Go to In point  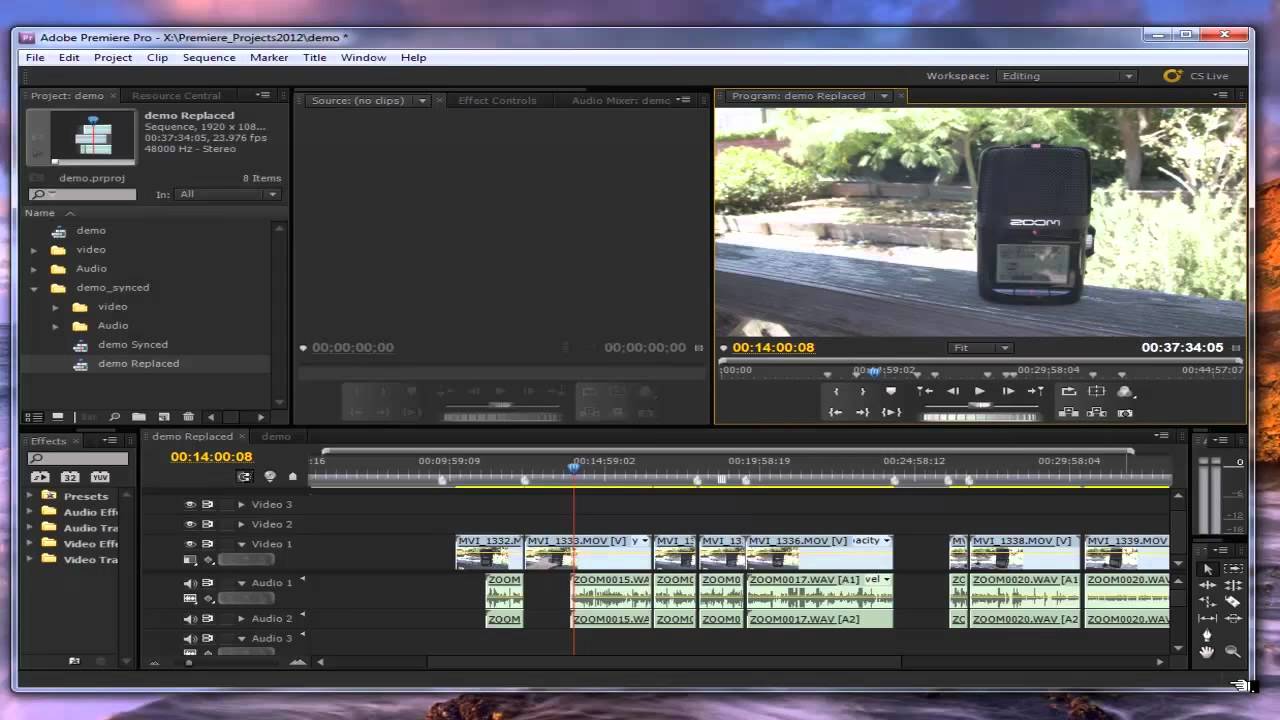[836, 412]
